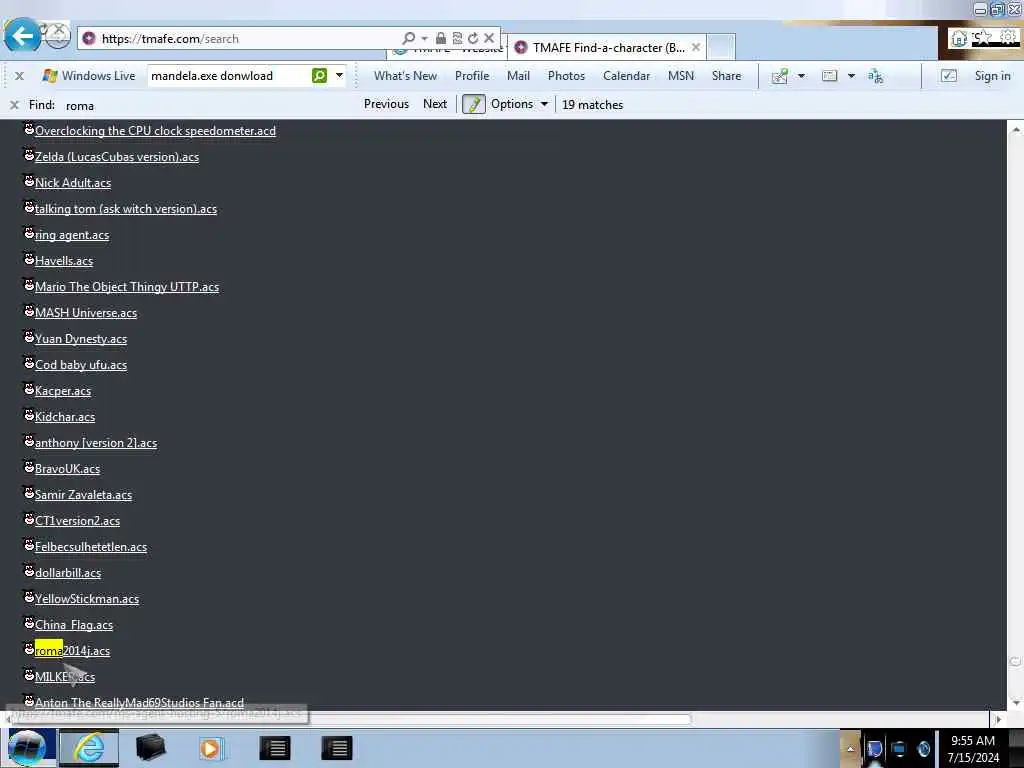Open ring agent.acs link
The height and width of the screenshot is (768, 1024).
click(72, 235)
